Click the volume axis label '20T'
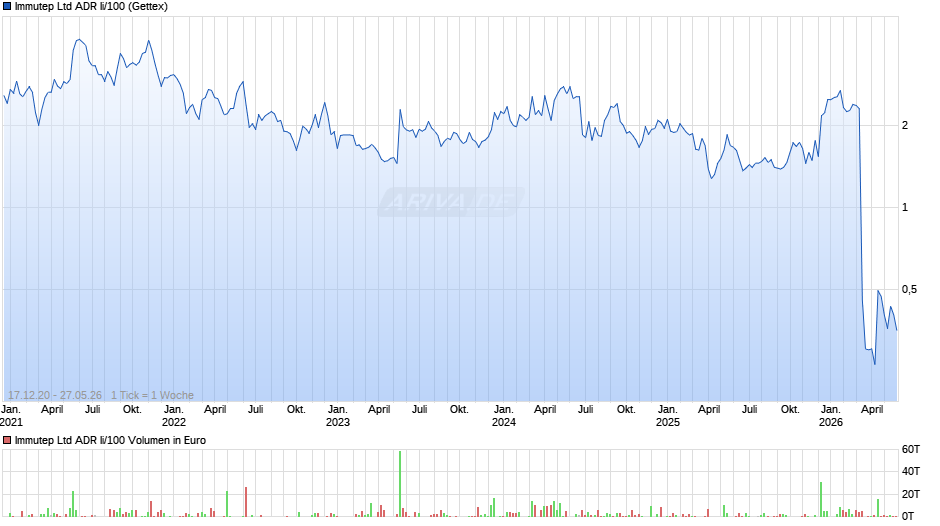Screen dimensions: 940x526 (911, 494)
